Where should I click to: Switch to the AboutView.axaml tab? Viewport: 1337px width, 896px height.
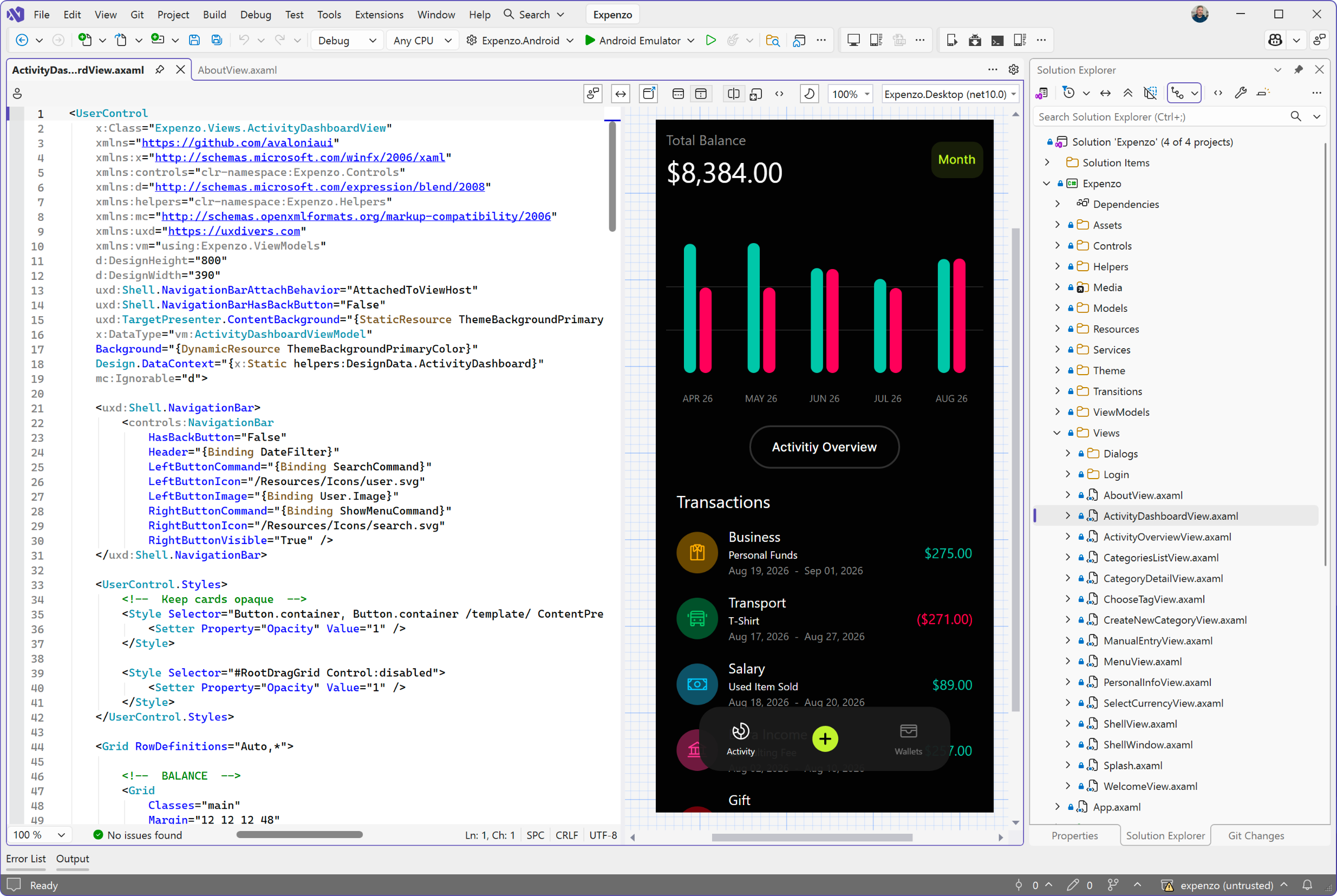[237, 70]
